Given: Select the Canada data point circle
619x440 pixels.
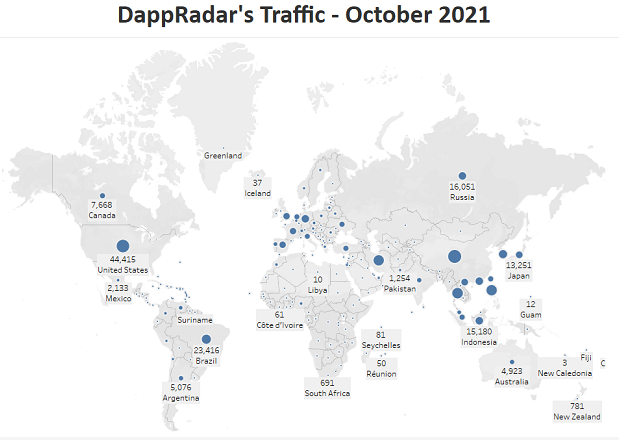Looking at the screenshot, I should click(x=102, y=196).
